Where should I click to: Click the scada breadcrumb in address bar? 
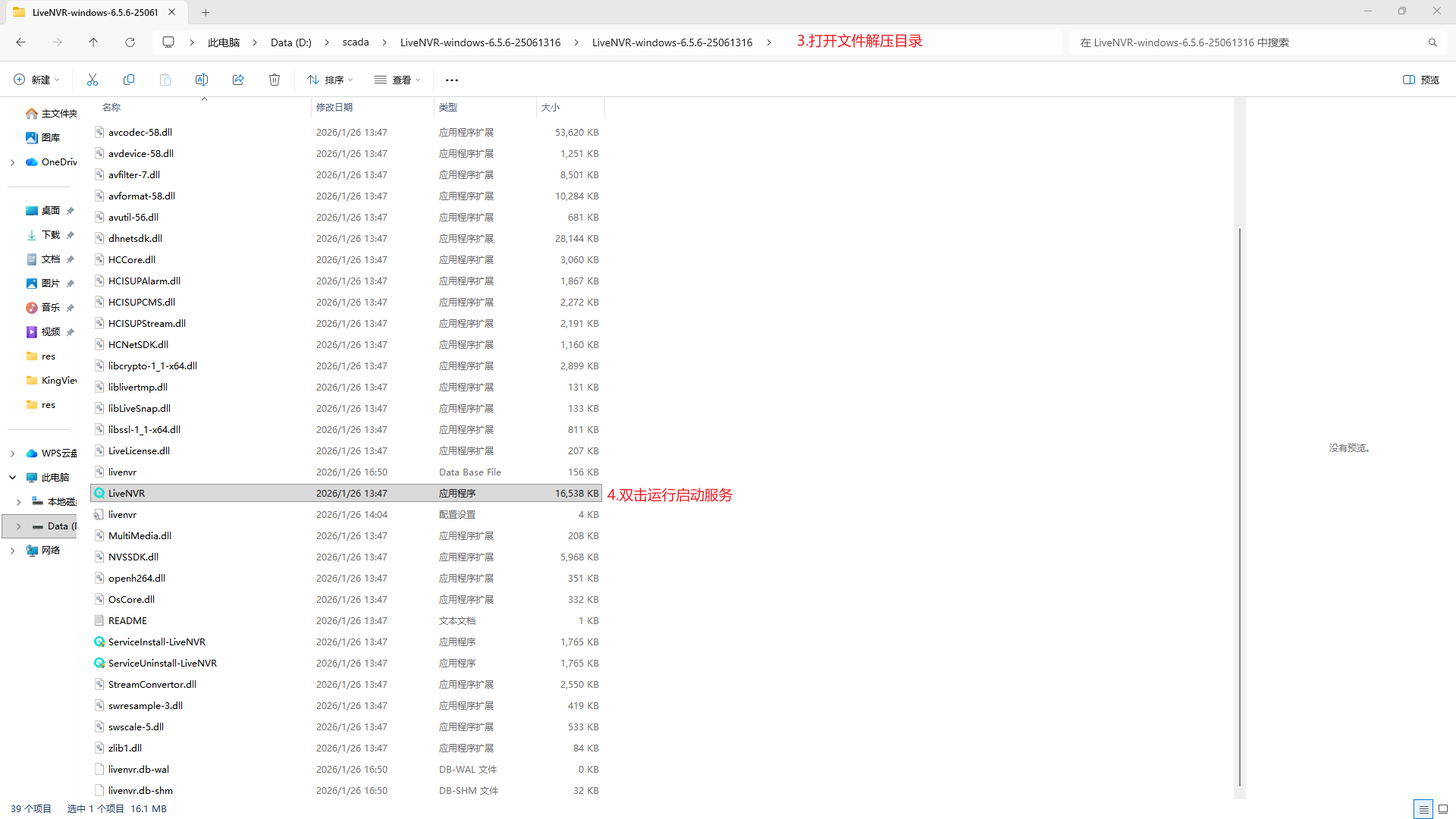tap(355, 42)
